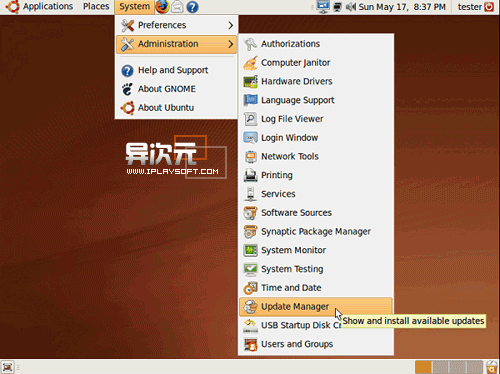
Task: Click the About Ubuntu logo icon
Action: click(127, 108)
